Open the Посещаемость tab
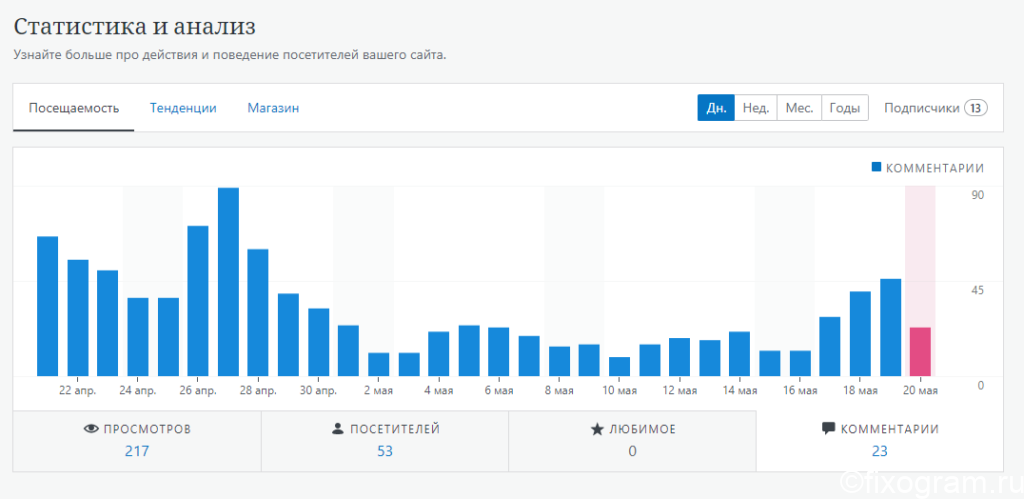 (x=74, y=108)
